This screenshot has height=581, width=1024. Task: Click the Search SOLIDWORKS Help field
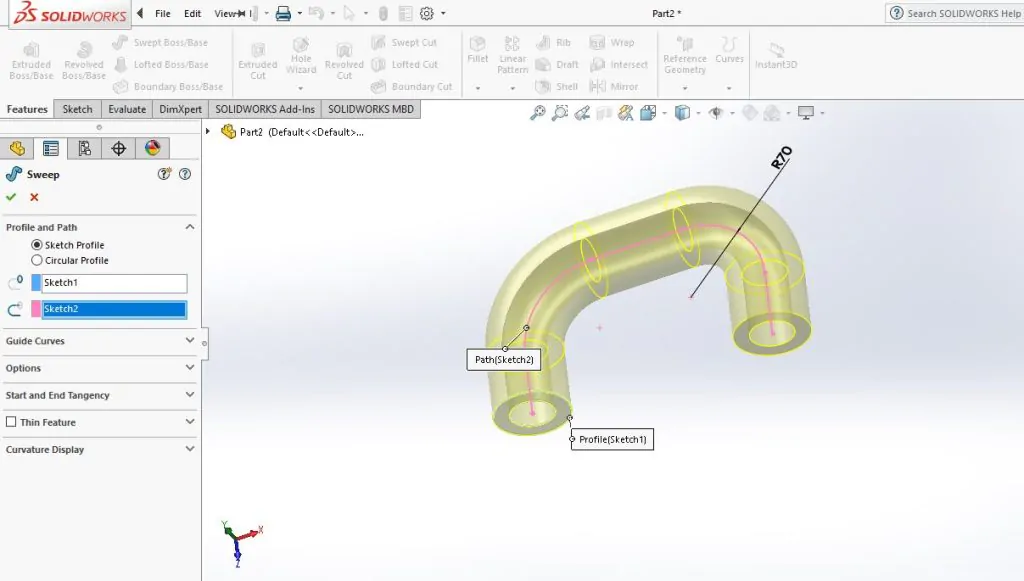click(956, 13)
